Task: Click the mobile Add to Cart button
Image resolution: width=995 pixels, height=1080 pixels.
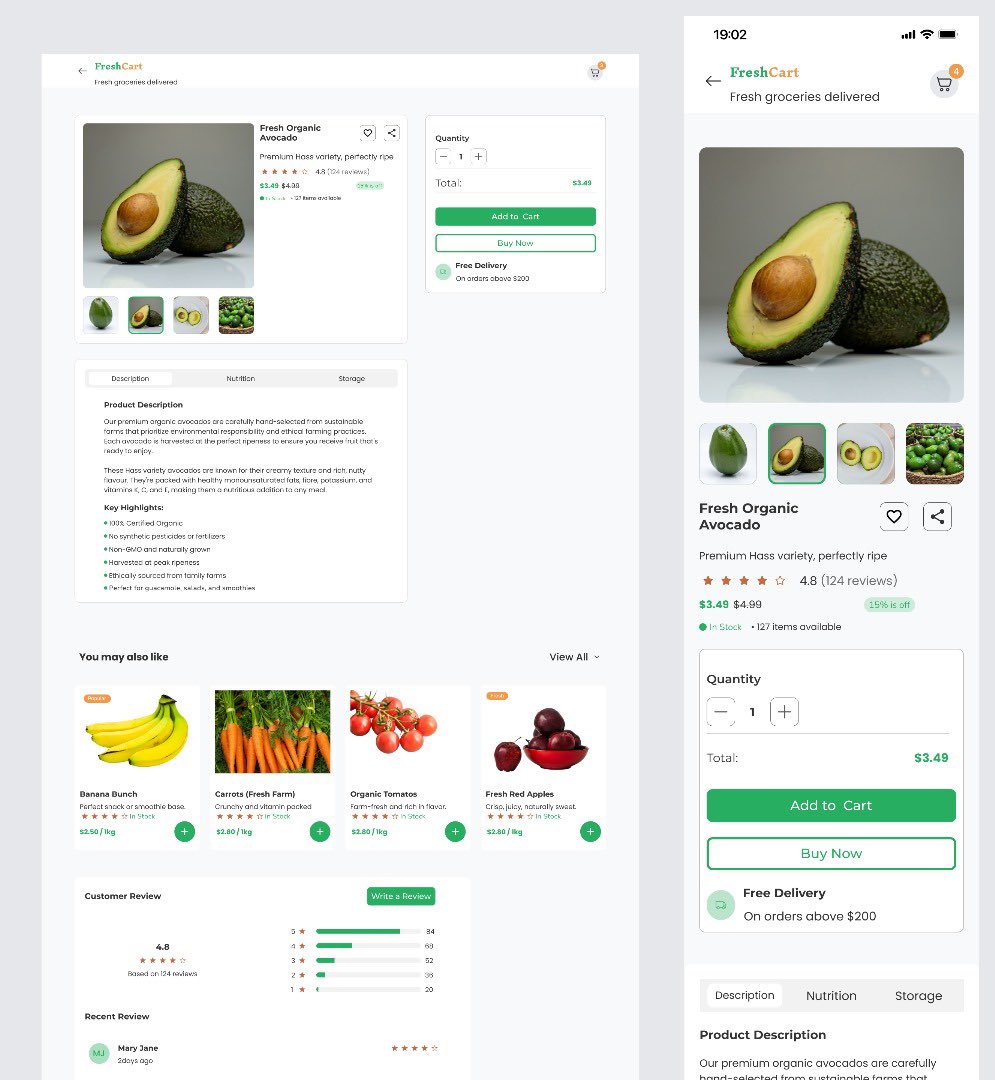Action: point(831,806)
